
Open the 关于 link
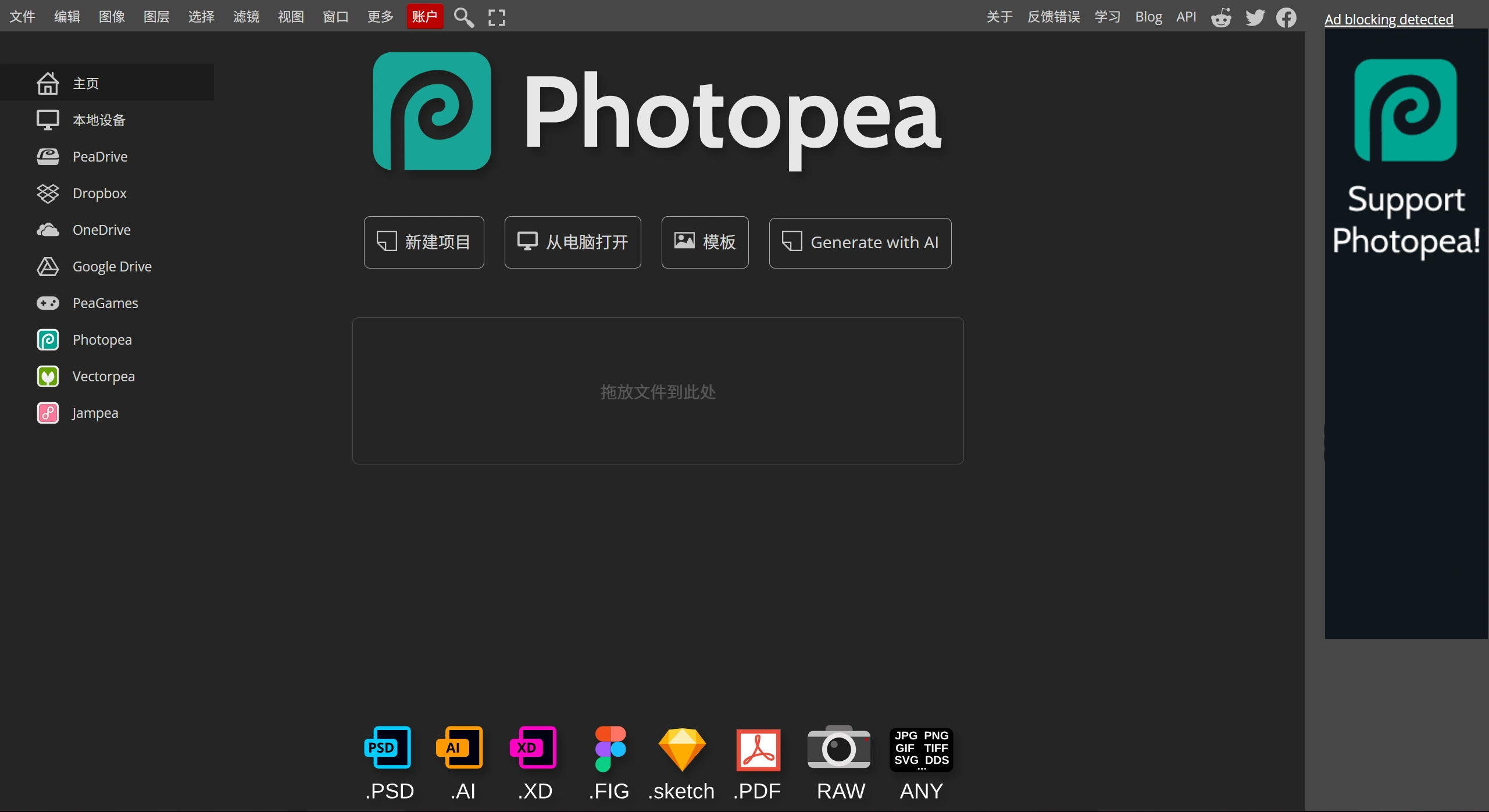click(999, 17)
